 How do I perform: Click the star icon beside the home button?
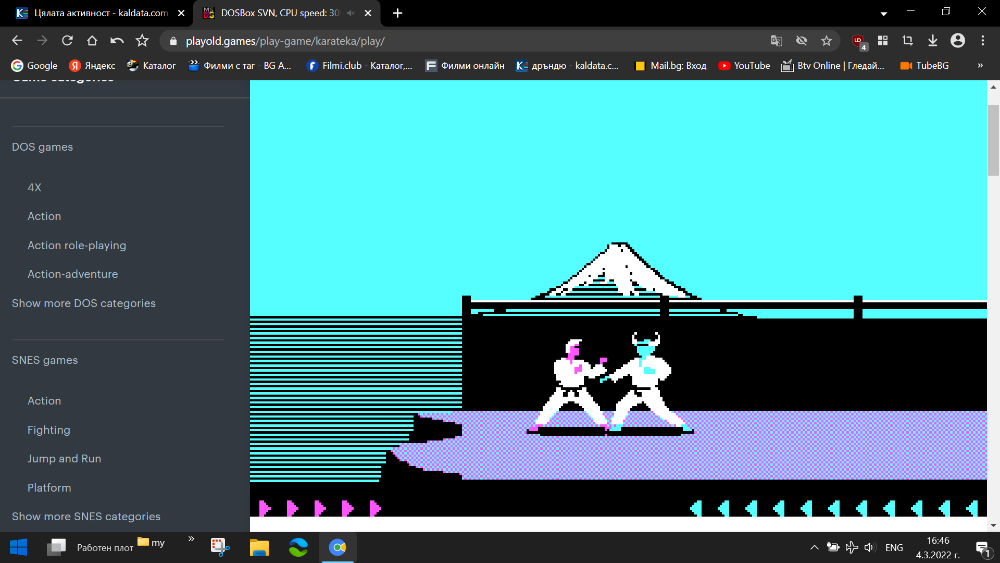tap(142, 41)
